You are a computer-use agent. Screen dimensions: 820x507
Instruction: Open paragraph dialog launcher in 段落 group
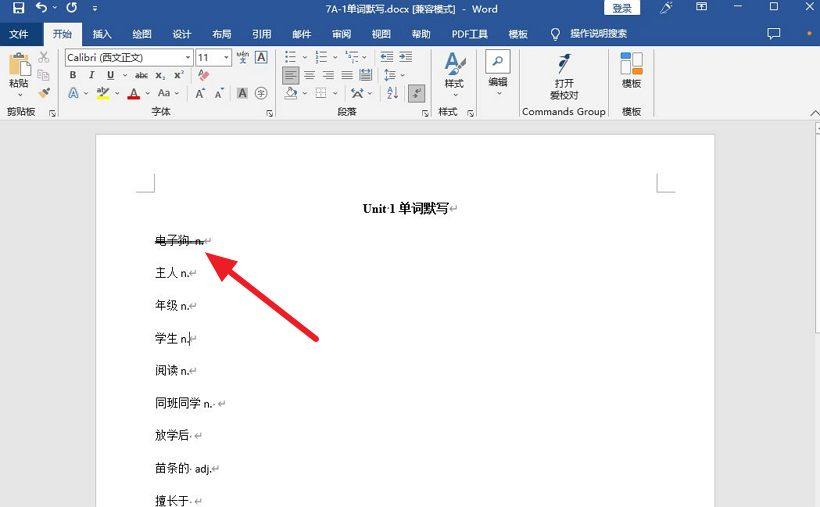coord(425,112)
